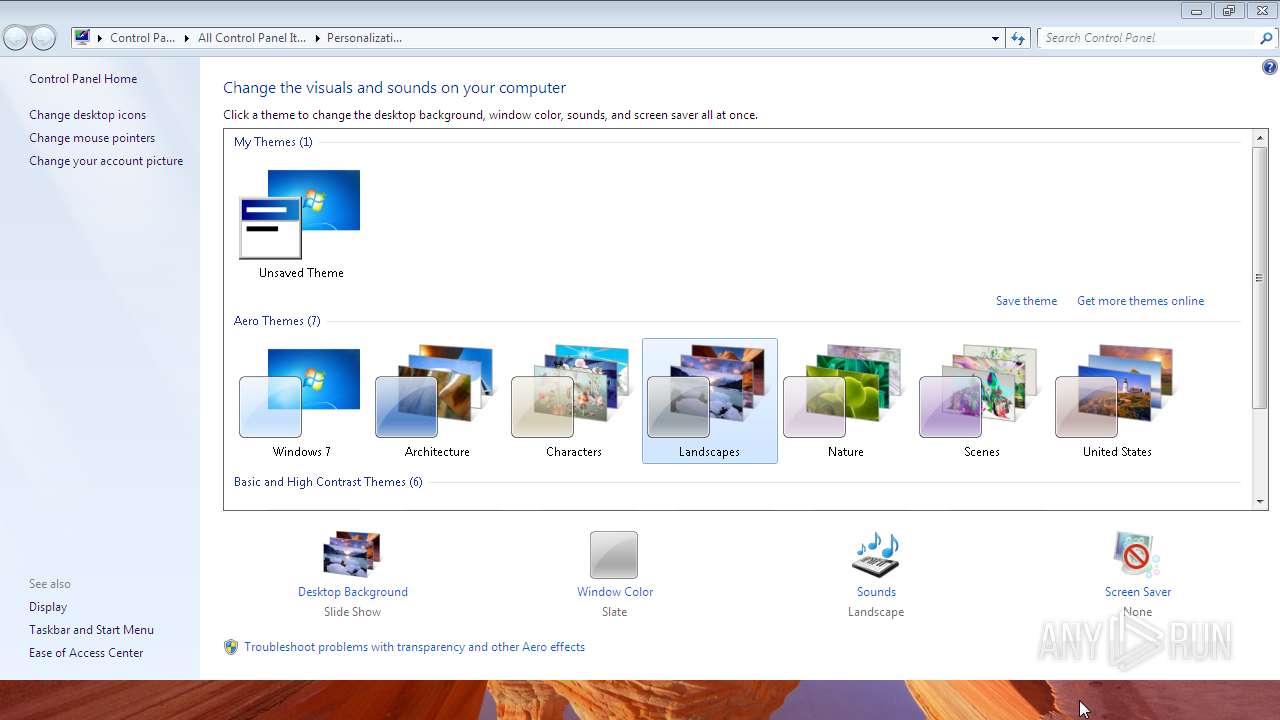Screen dimensions: 1280x720
Task: Switch to the Nature theme
Action: point(845,401)
